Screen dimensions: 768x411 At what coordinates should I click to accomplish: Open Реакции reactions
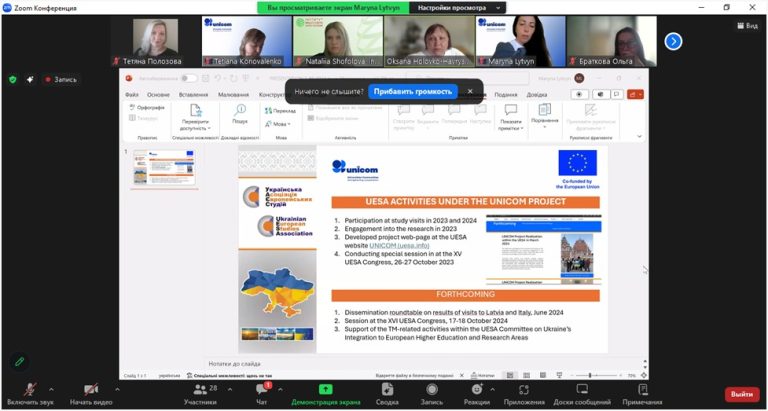pyautogui.click(x=477, y=394)
